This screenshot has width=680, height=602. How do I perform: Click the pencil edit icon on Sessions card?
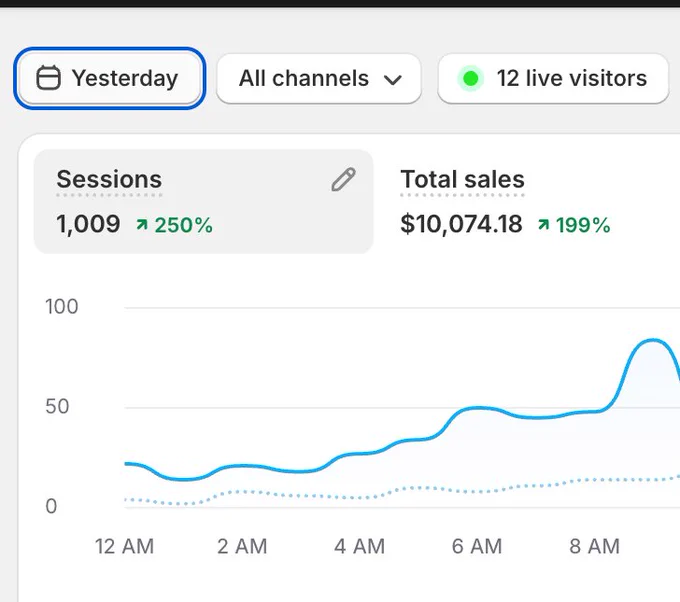click(343, 179)
